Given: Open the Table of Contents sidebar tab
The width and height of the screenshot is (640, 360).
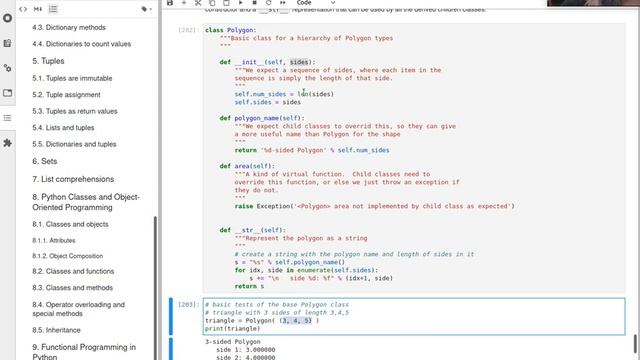Looking at the screenshot, I should (7, 118).
